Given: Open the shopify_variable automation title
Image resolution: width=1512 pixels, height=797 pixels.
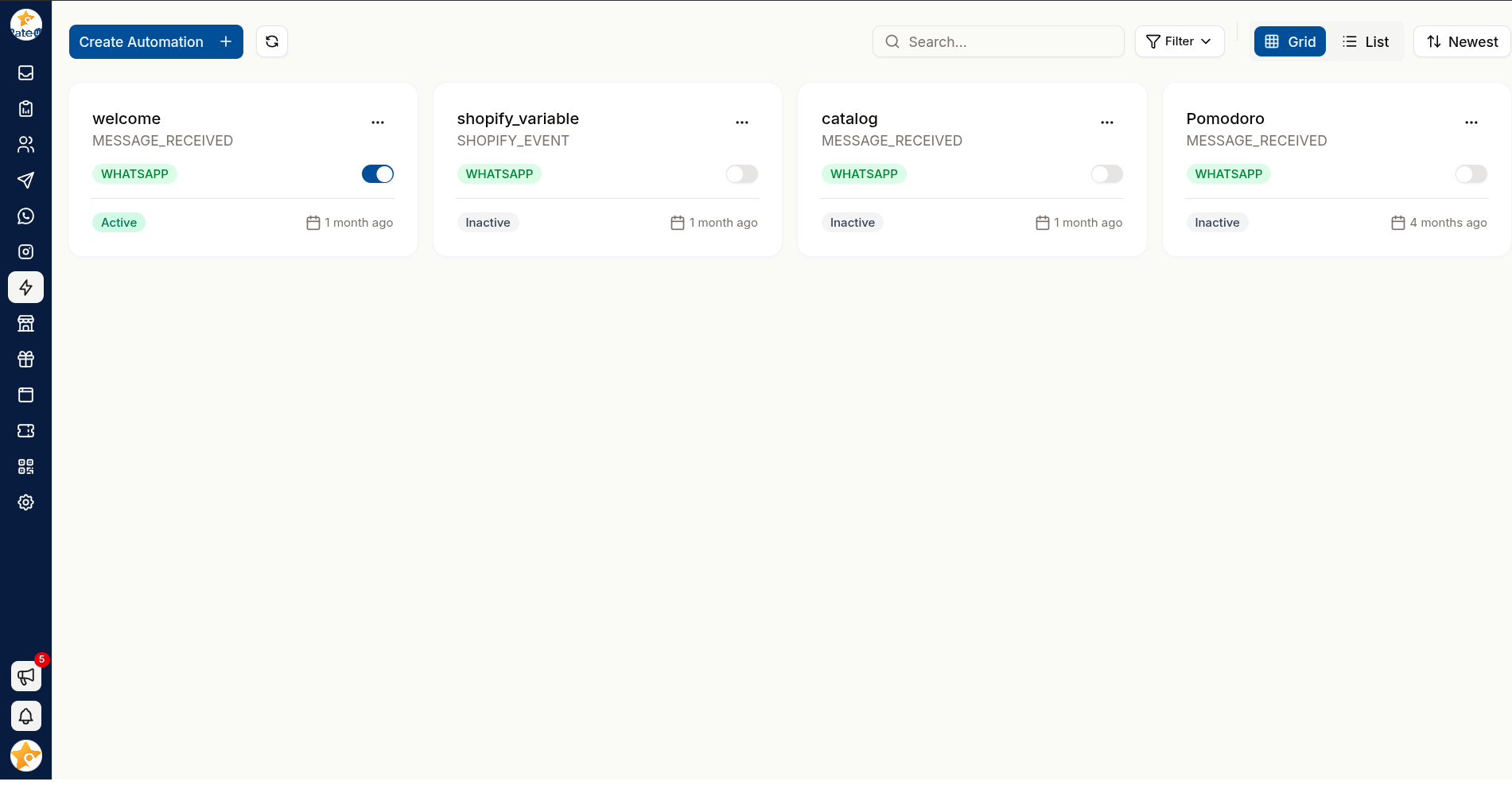Looking at the screenshot, I should pyautogui.click(x=518, y=119).
